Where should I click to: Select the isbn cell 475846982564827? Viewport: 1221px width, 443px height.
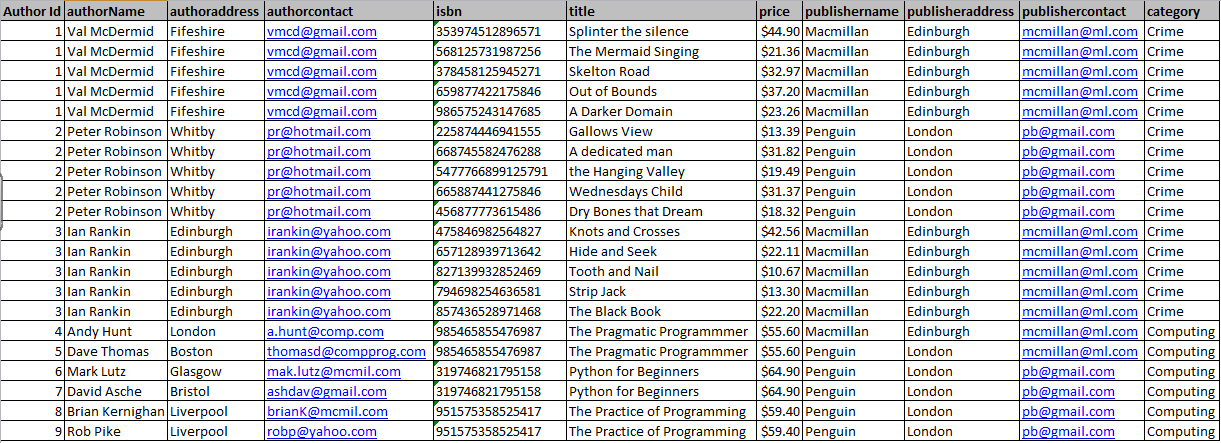click(499, 231)
